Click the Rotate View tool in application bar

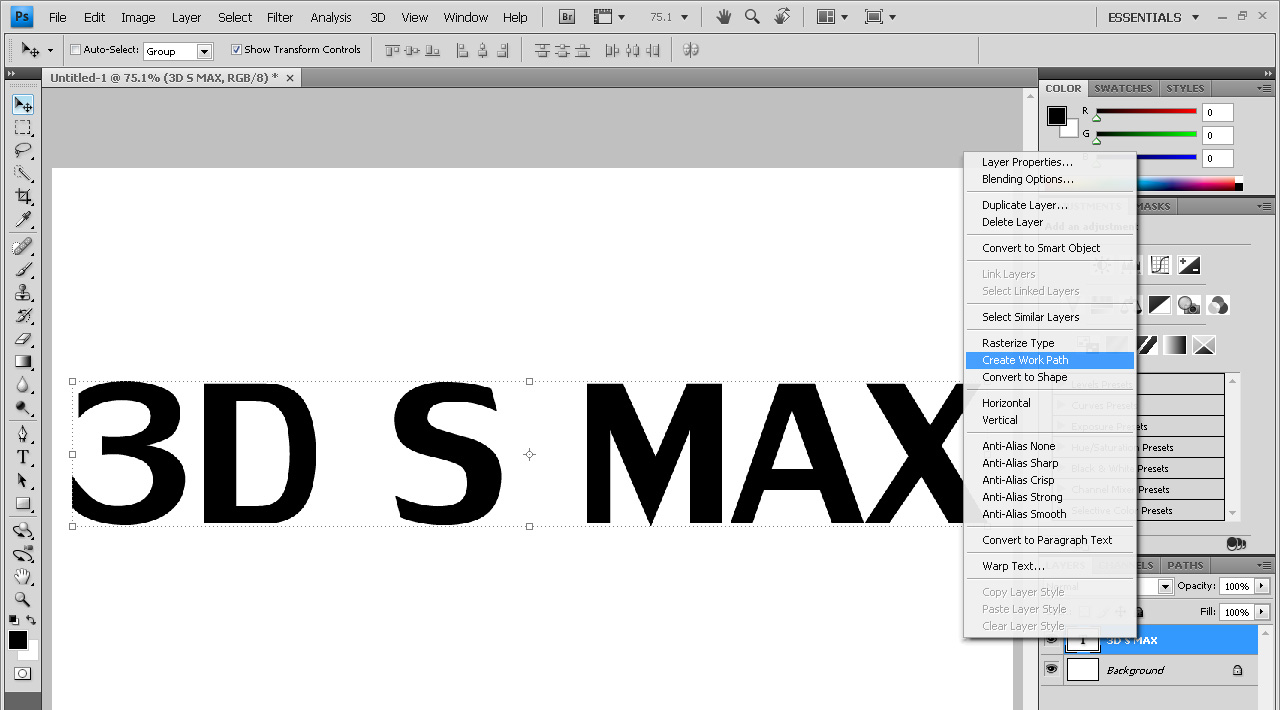[782, 17]
